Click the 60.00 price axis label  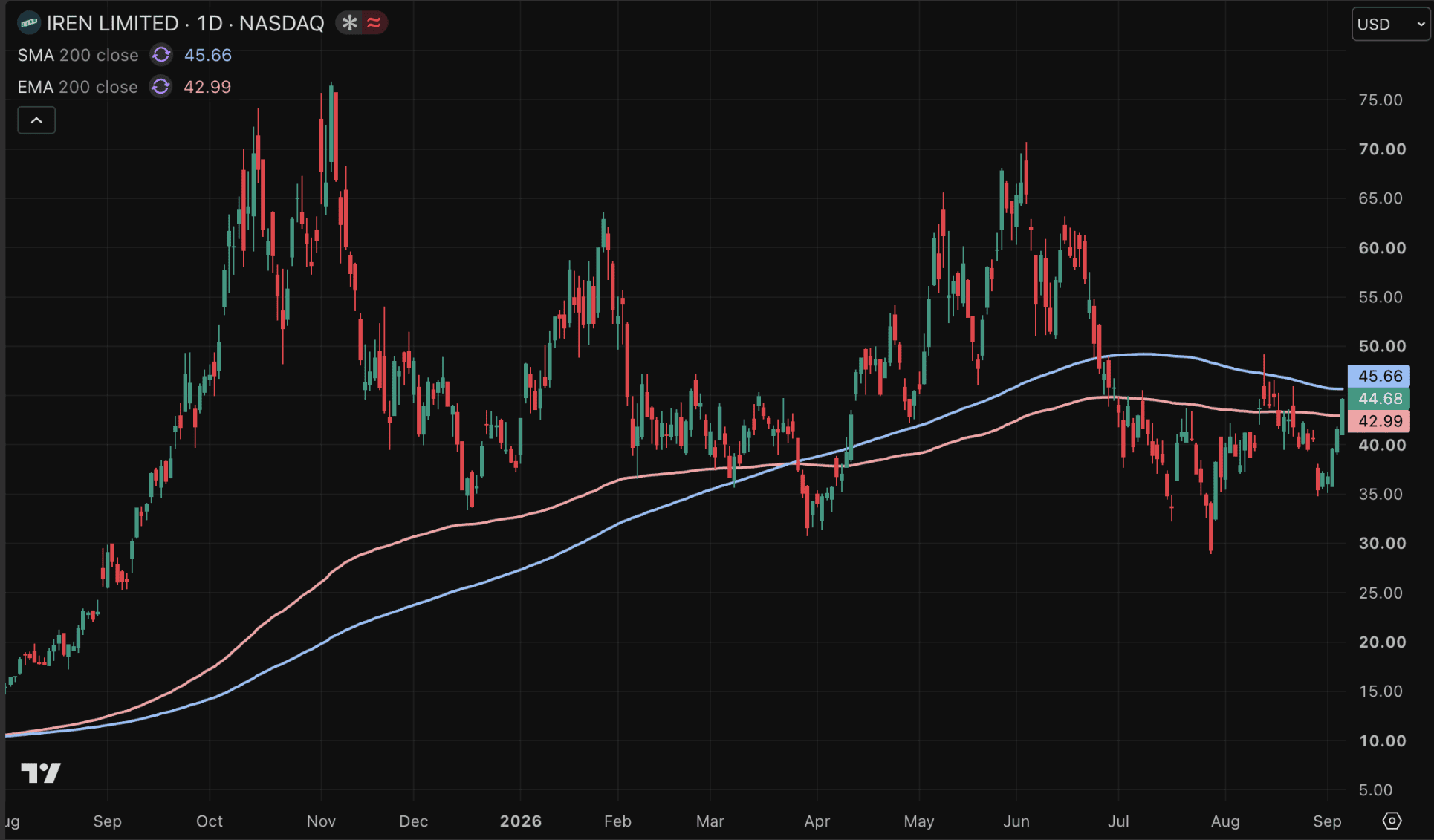point(1382,248)
